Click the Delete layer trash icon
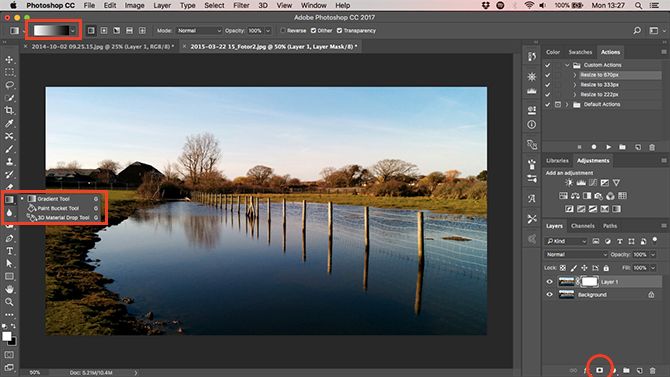670x377 pixels. point(652,370)
